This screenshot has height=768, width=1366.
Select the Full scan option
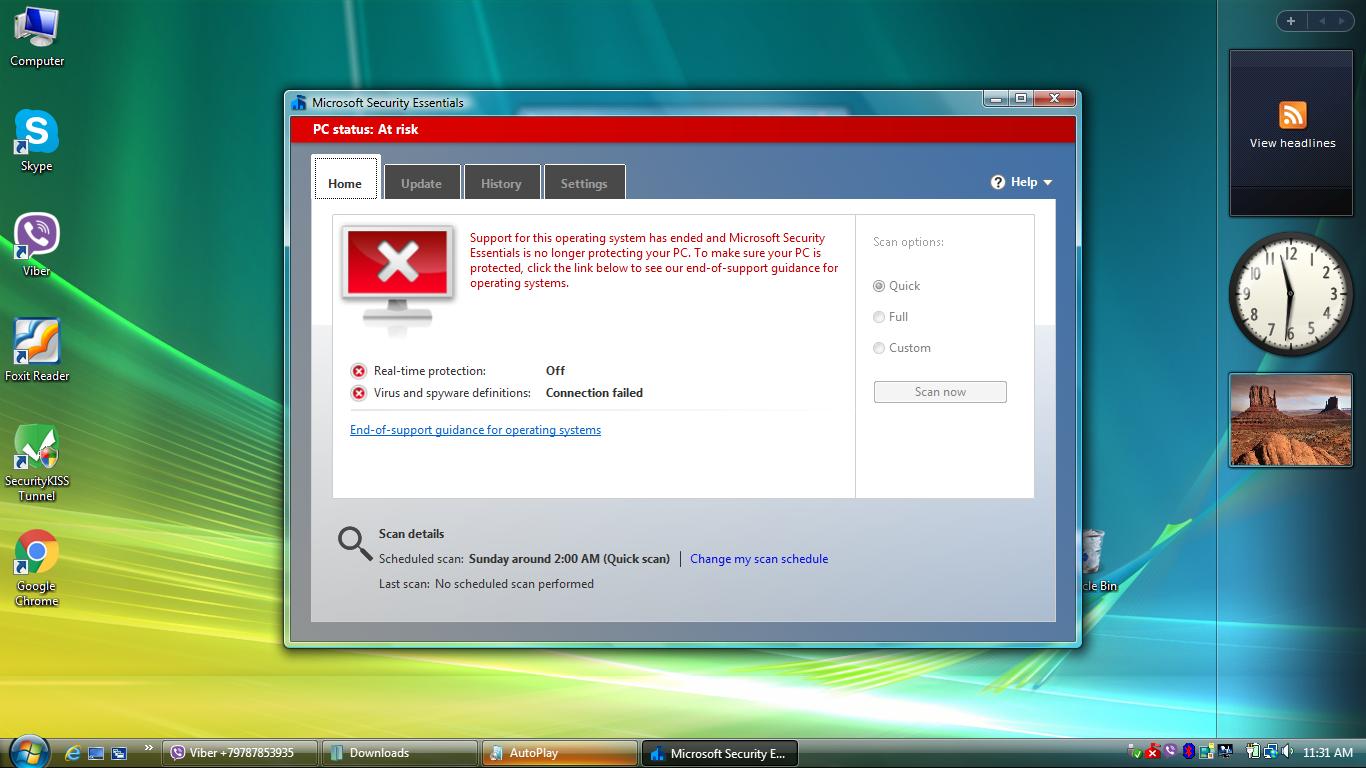pos(890,317)
